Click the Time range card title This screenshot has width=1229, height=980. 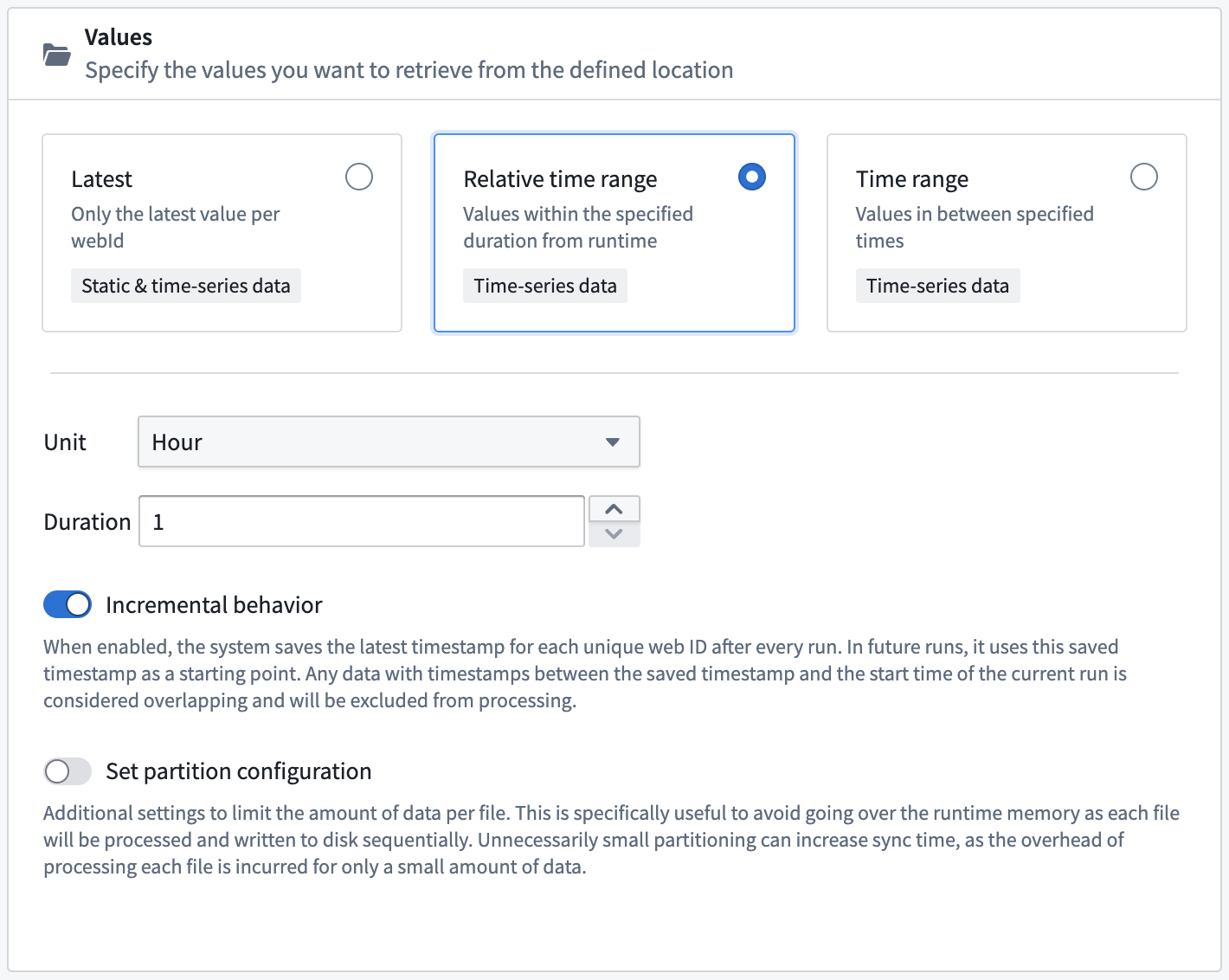pos(912,179)
